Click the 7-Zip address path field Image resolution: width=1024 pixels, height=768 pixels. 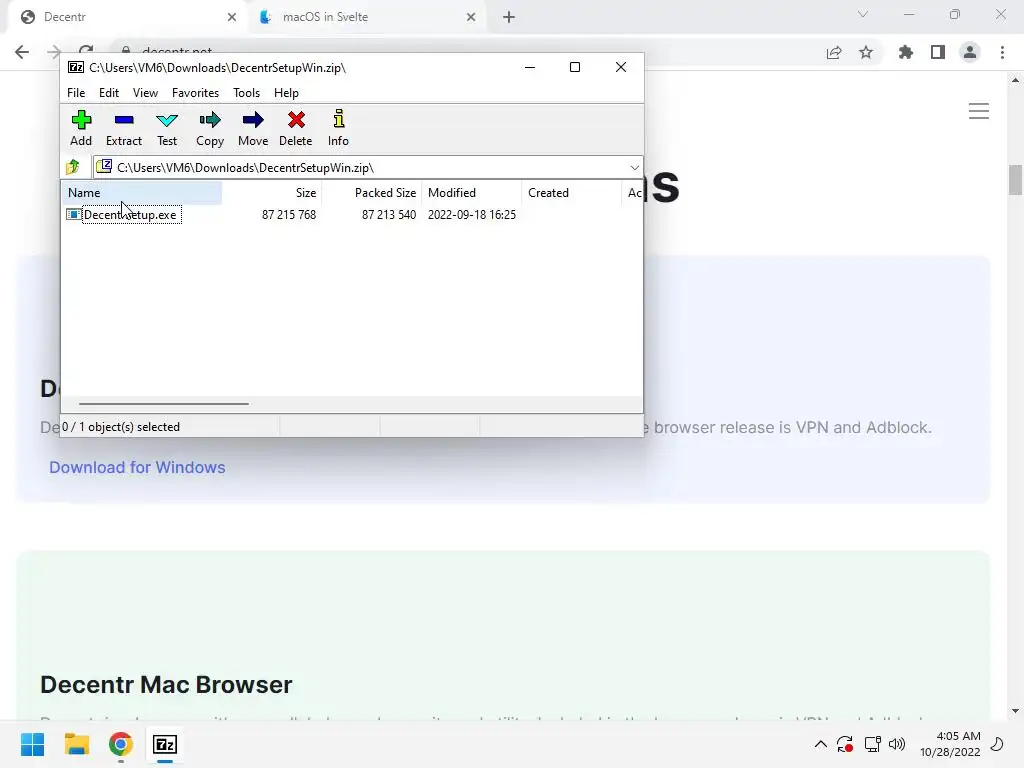tap(368, 168)
